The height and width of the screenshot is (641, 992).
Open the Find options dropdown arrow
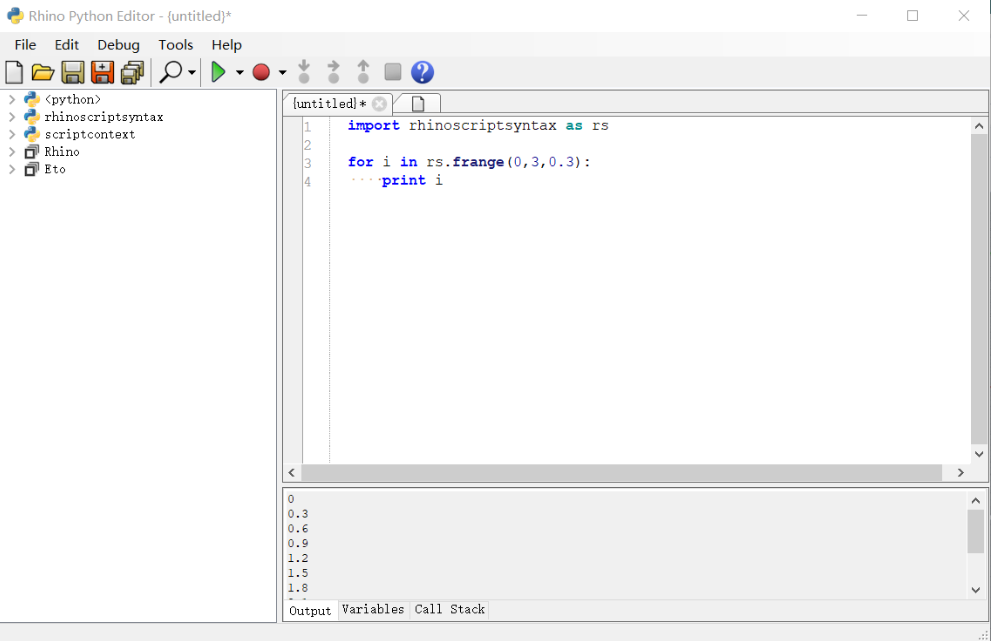coord(192,72)
